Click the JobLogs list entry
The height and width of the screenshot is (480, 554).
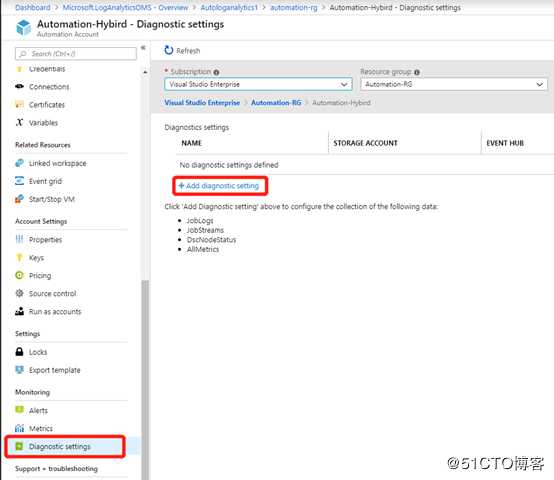200,220
